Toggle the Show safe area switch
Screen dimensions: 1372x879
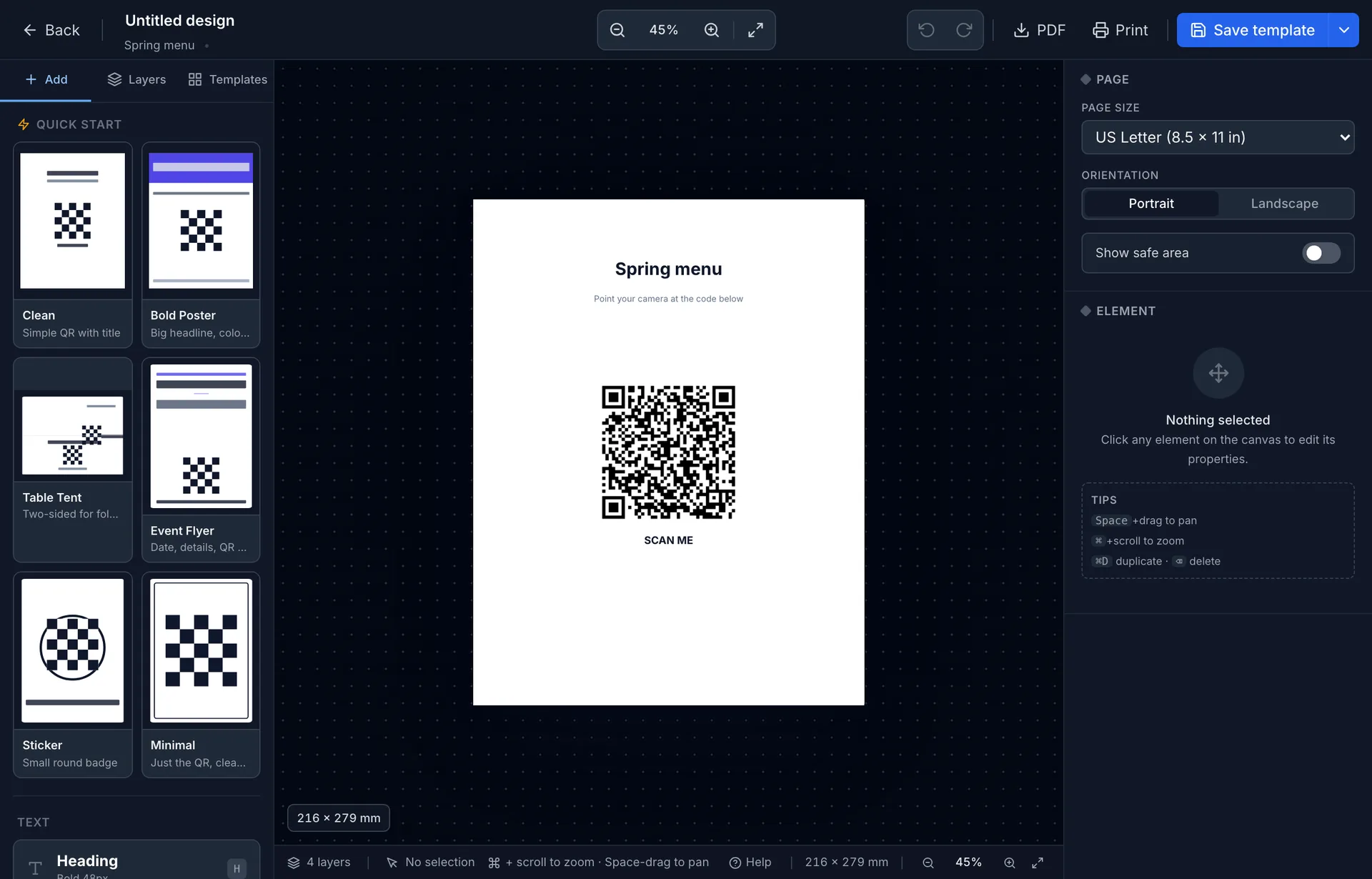pos(1321,253)
